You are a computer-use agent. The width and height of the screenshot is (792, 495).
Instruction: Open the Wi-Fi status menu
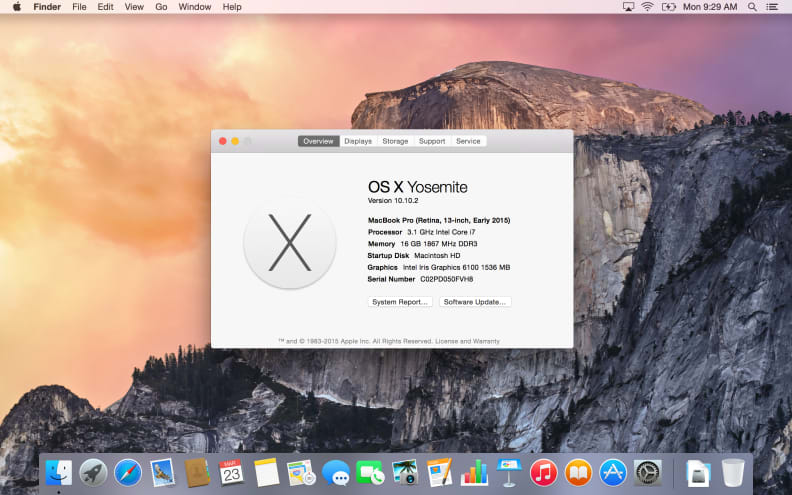point(647,7)
